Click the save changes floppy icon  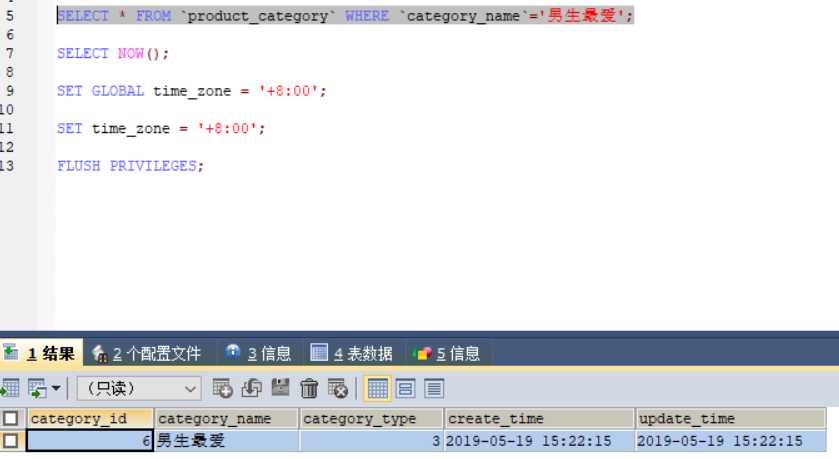tap(280, 387)
